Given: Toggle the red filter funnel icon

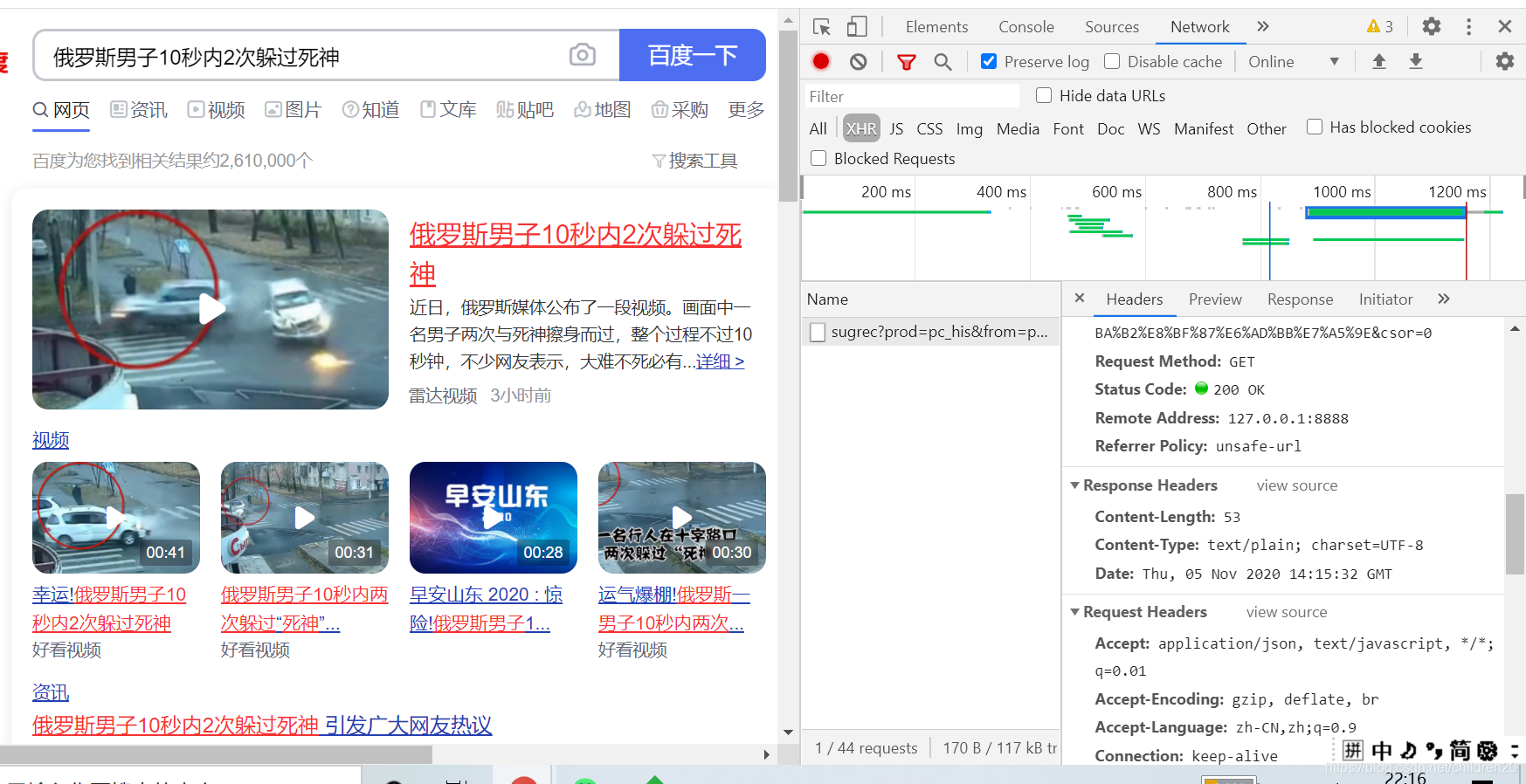Looking at the screenshot, I should (x=907, y=62).
